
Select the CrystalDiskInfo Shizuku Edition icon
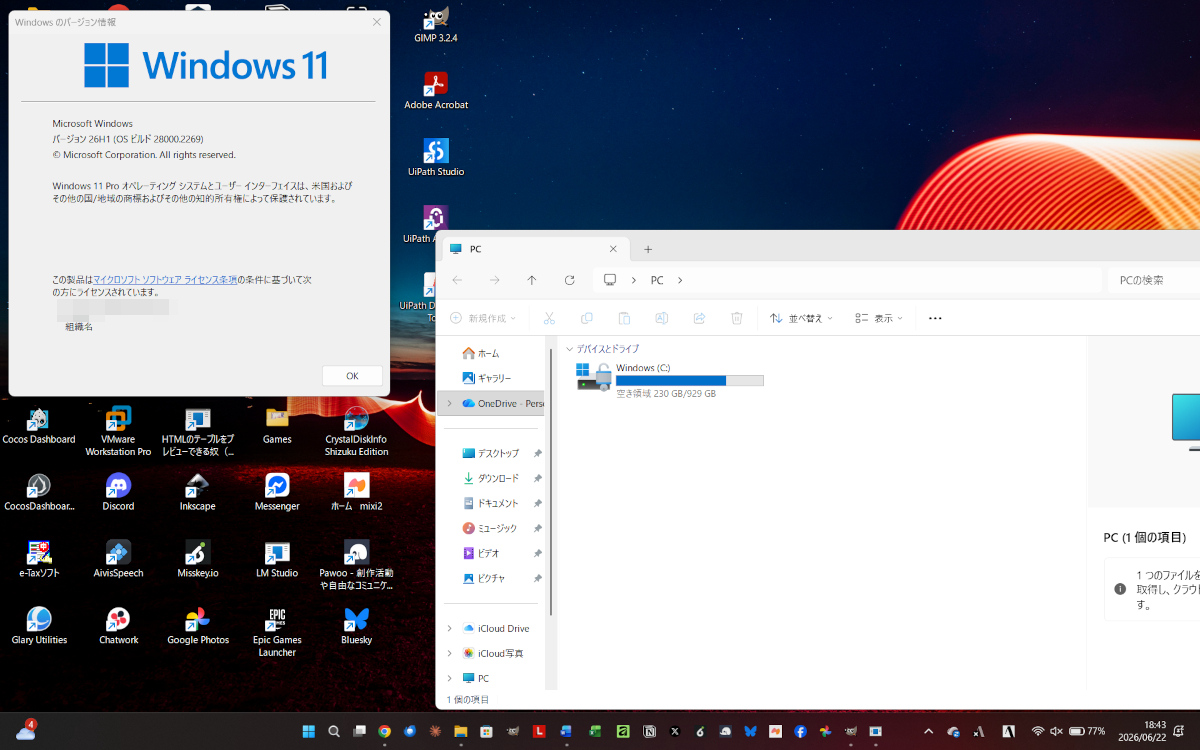[356, 432]
